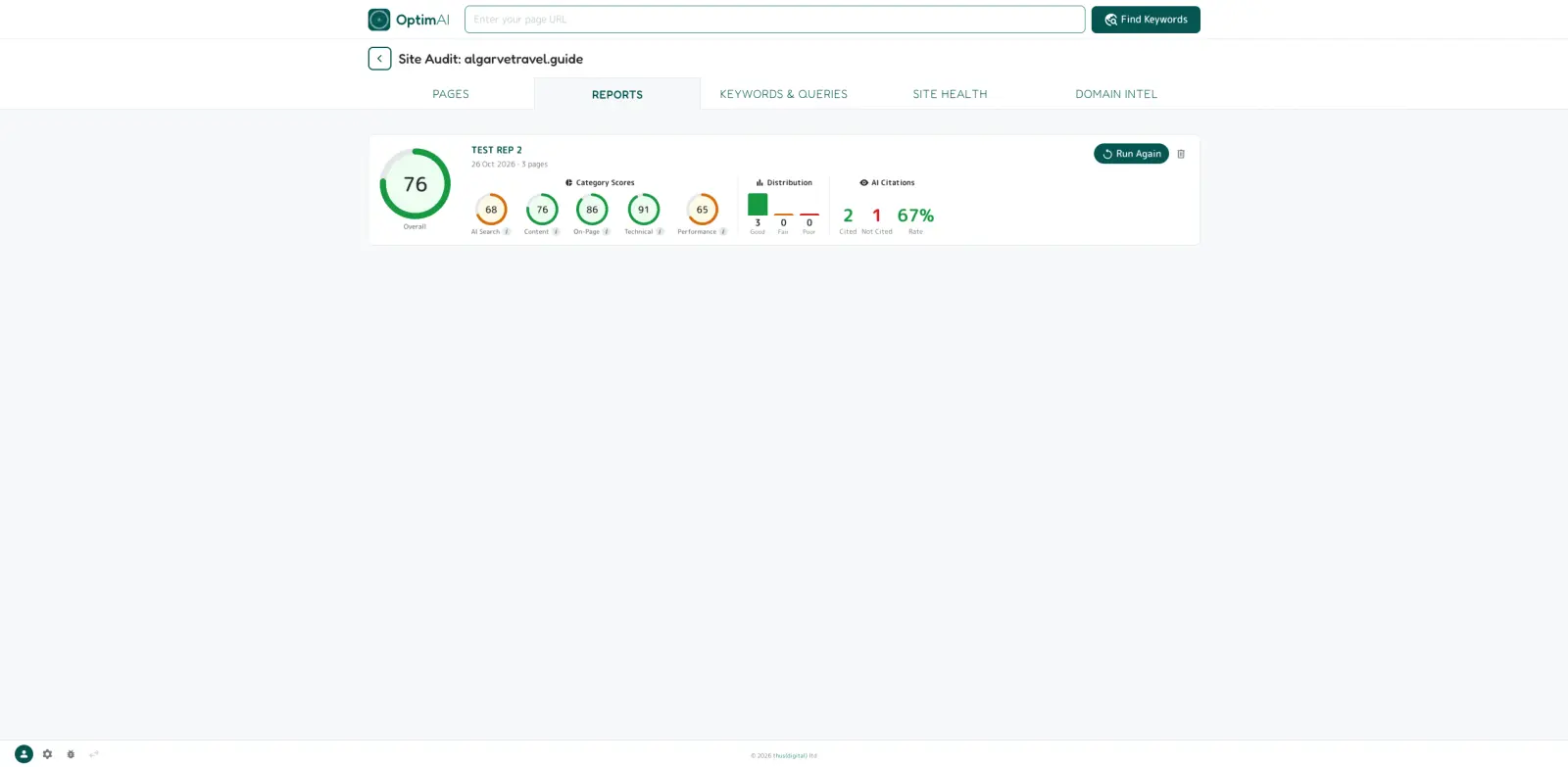Click the AI Citations eye icon
This screenshot has width=1568, height=767.
(x=863, y=183)
